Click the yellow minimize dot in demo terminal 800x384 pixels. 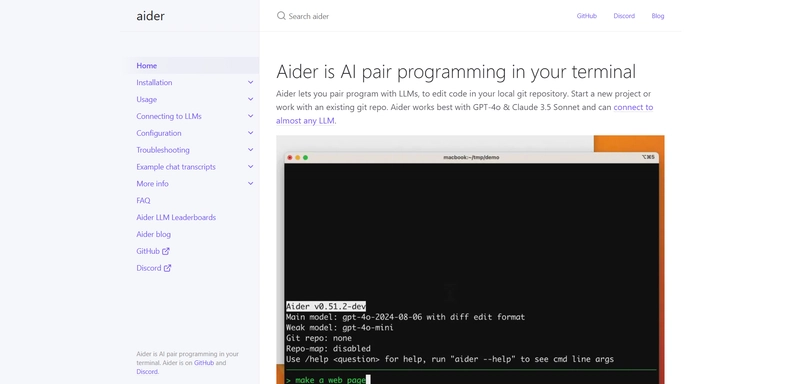[297, 158]
